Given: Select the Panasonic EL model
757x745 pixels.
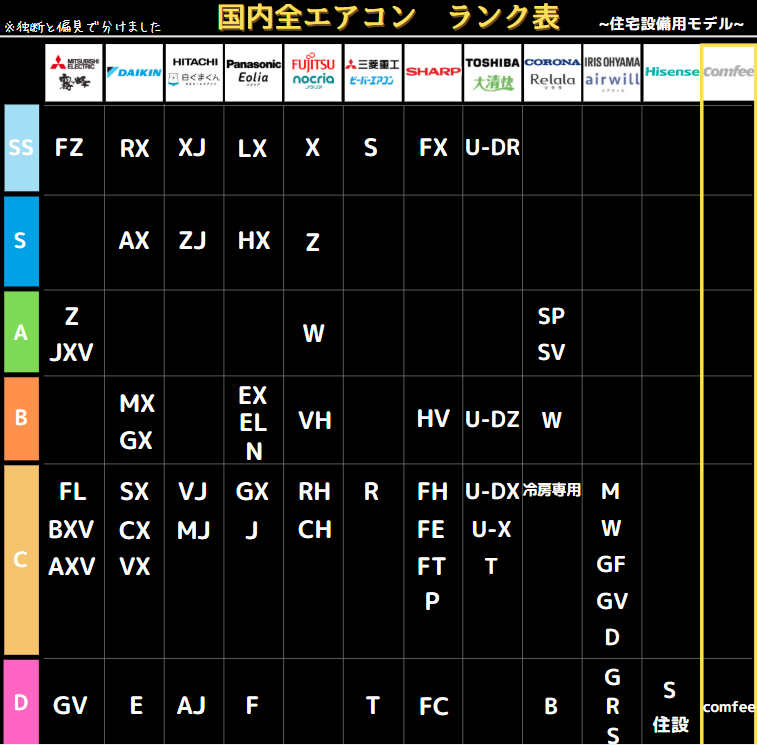Looking at the screenshot, I should (x=253, y=423).
